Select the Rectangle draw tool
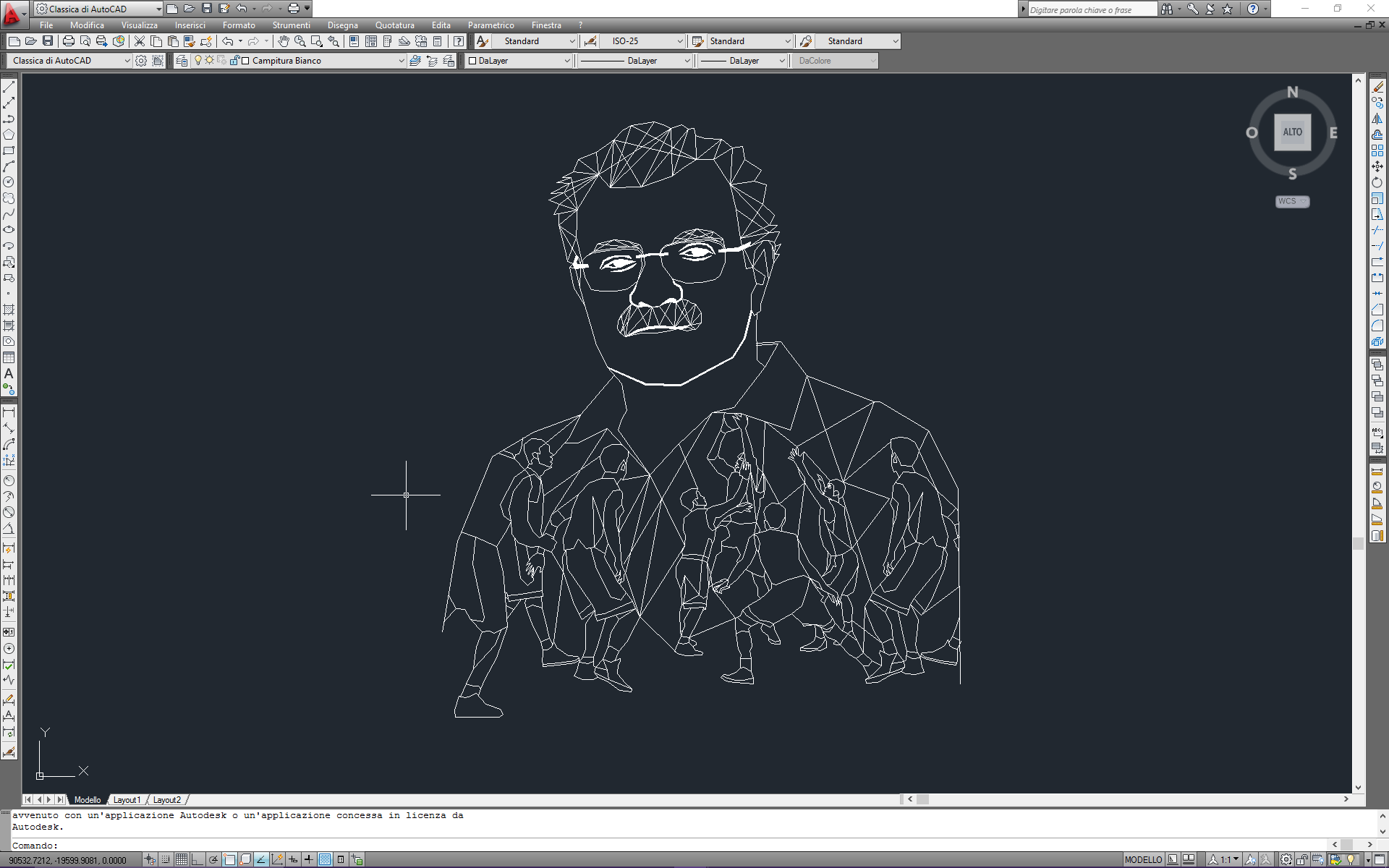The height and width of the screenshot is (868, 1389). [9, 150]
